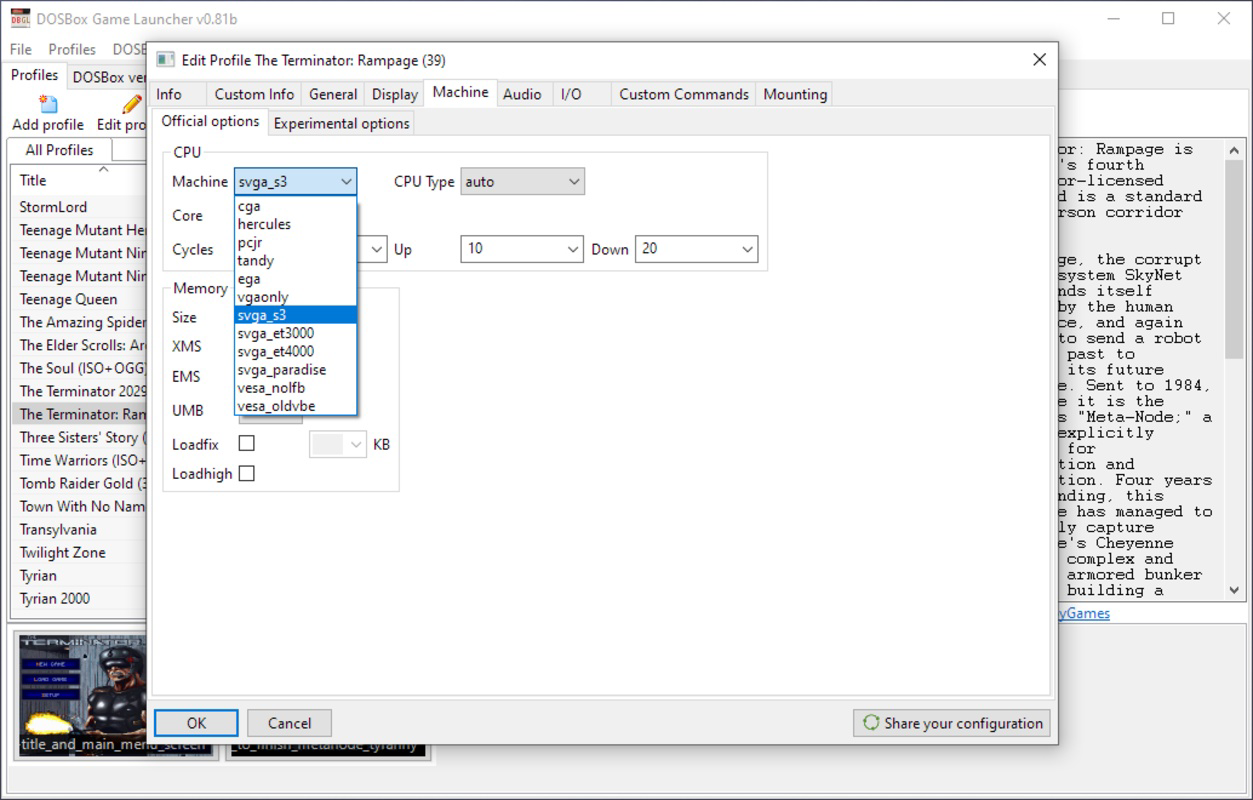
Task: Select Time Warriors in the profile list
Action: pos(79,460)
